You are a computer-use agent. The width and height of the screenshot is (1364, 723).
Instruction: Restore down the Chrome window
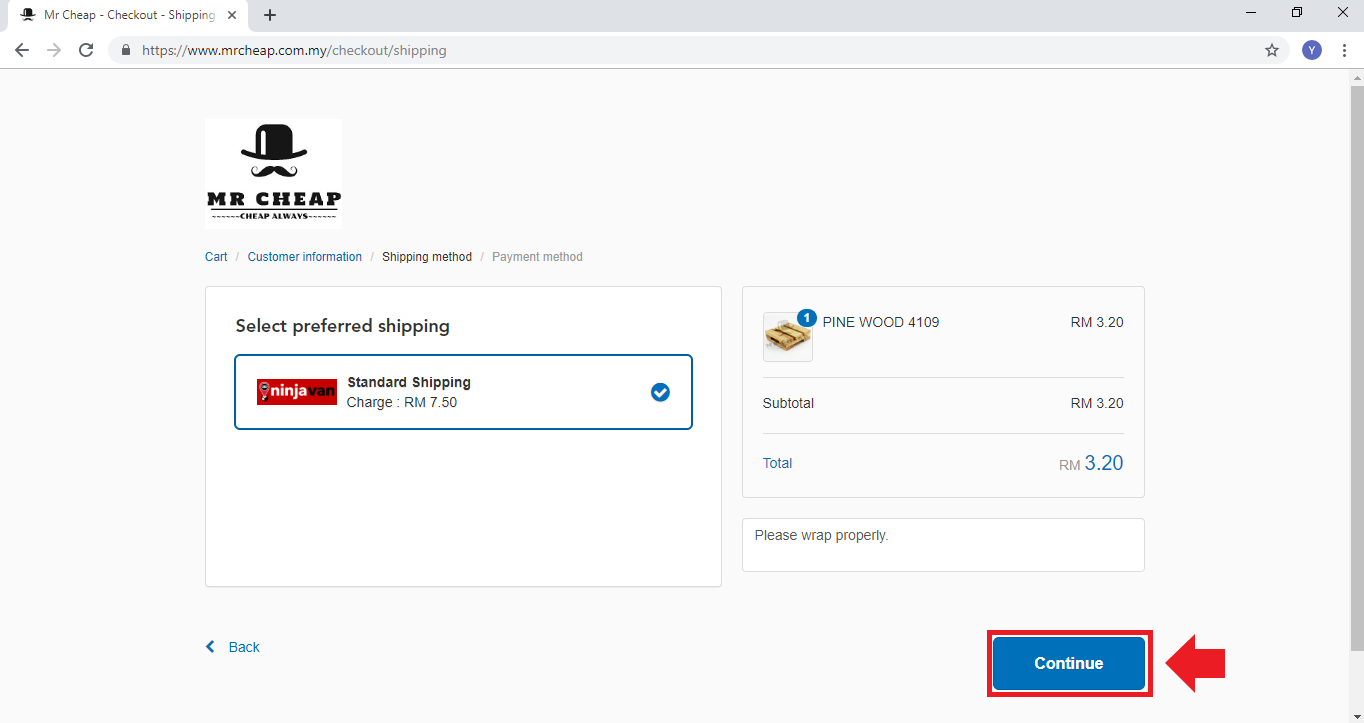(1297, 12)
